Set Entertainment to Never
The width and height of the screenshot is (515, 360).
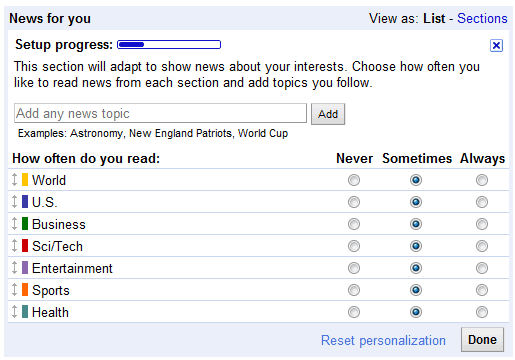click(354, 268)
